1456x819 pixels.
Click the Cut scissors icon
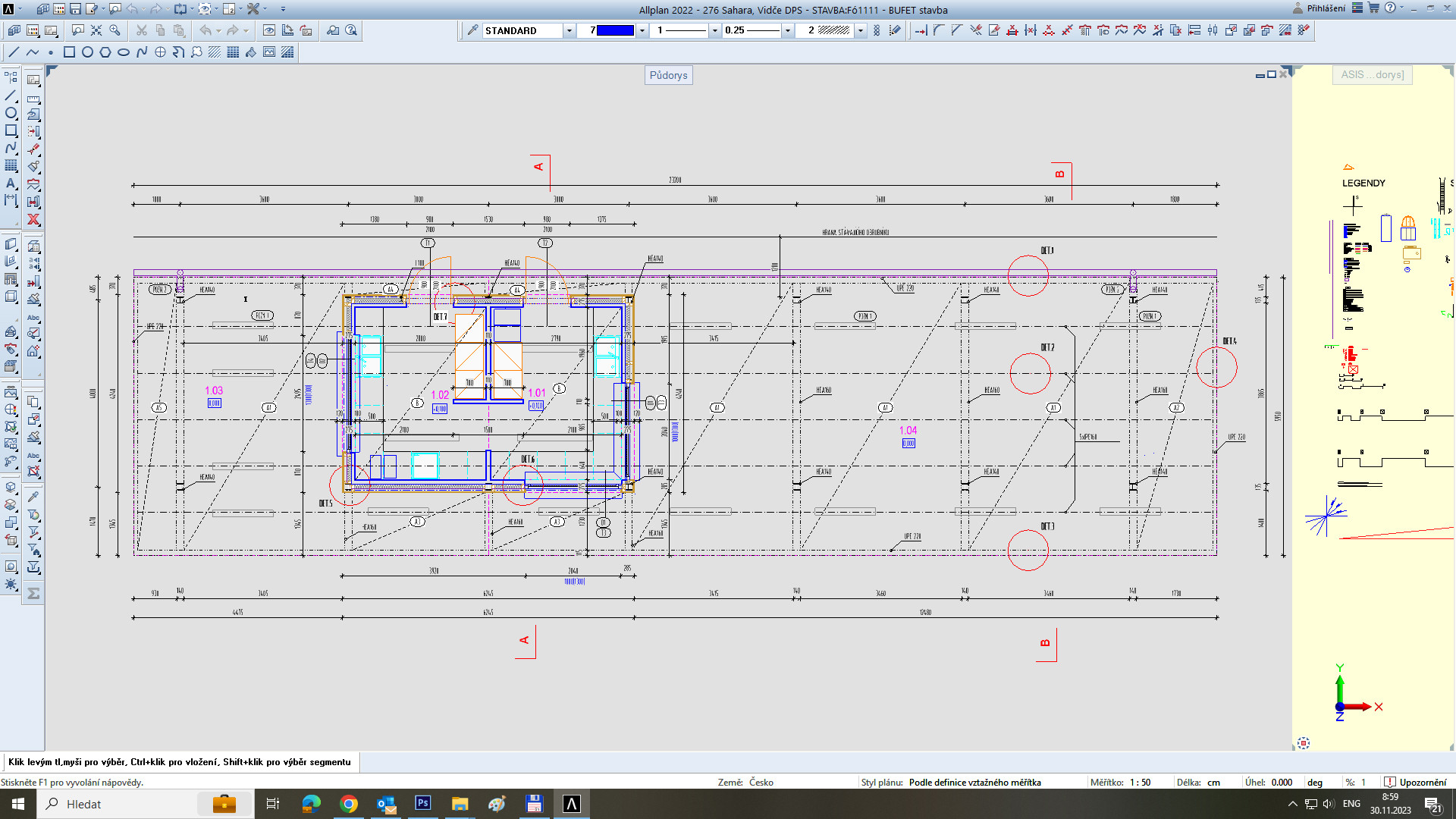tap(142, 30)
